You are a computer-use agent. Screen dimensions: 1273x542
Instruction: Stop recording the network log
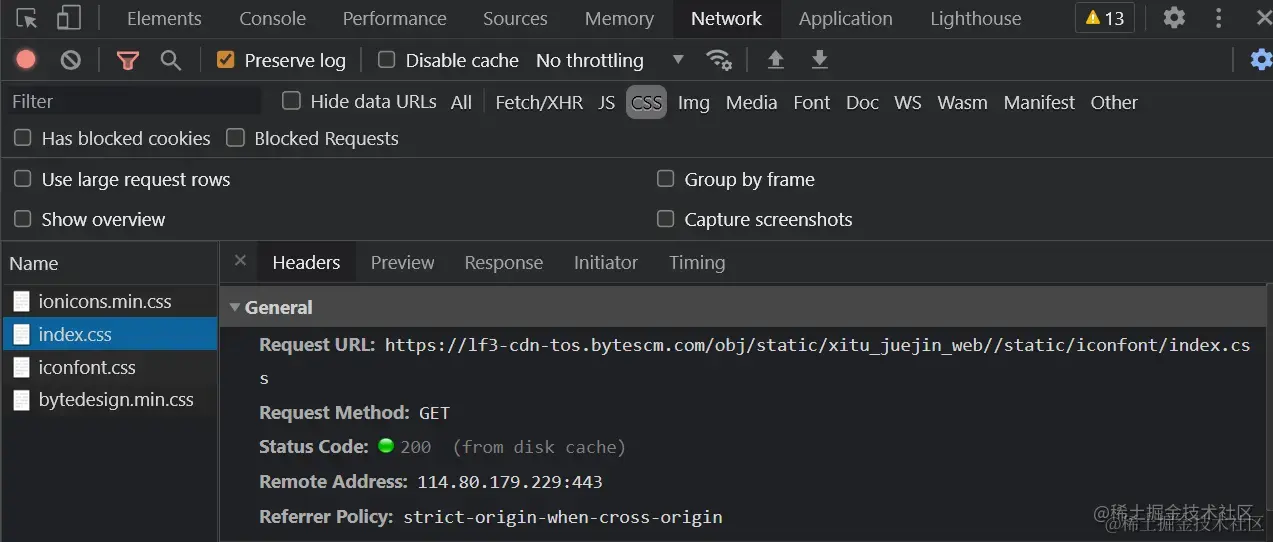pos(26,60)
